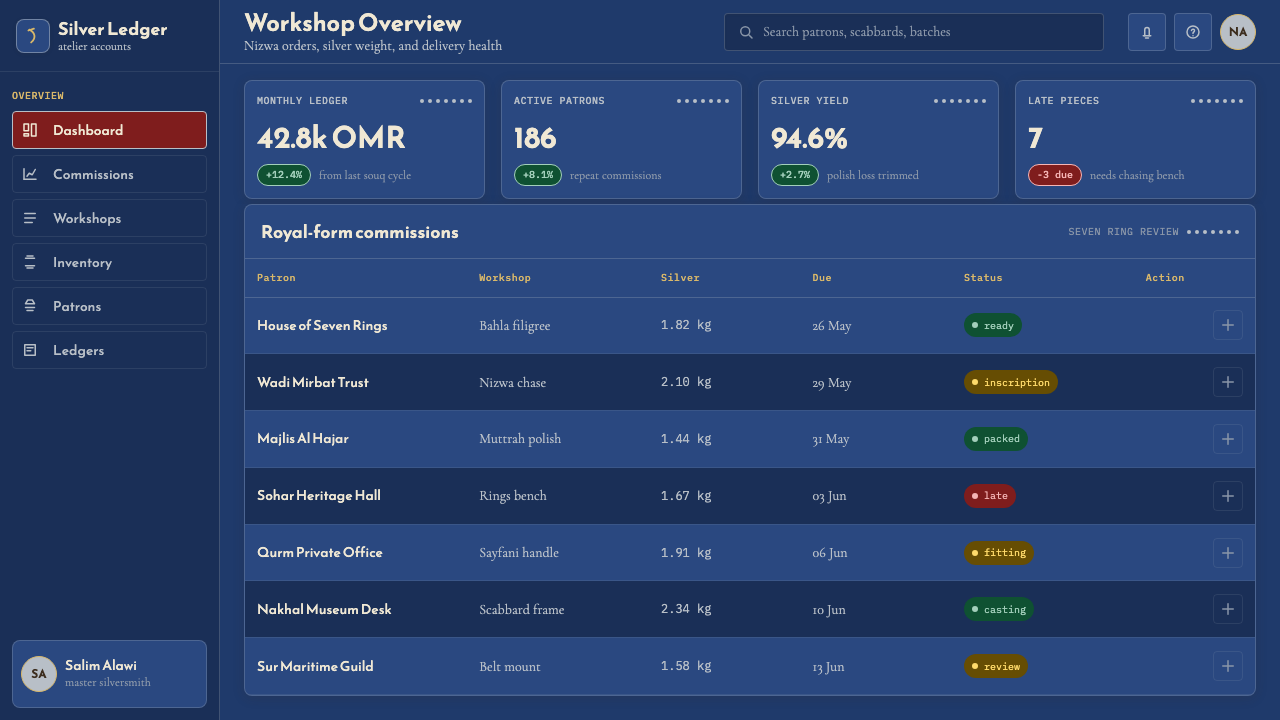This screenshot has width=1280, height=720.
Task: Open Salim Alawi profile card
Action: pos(109,674)
